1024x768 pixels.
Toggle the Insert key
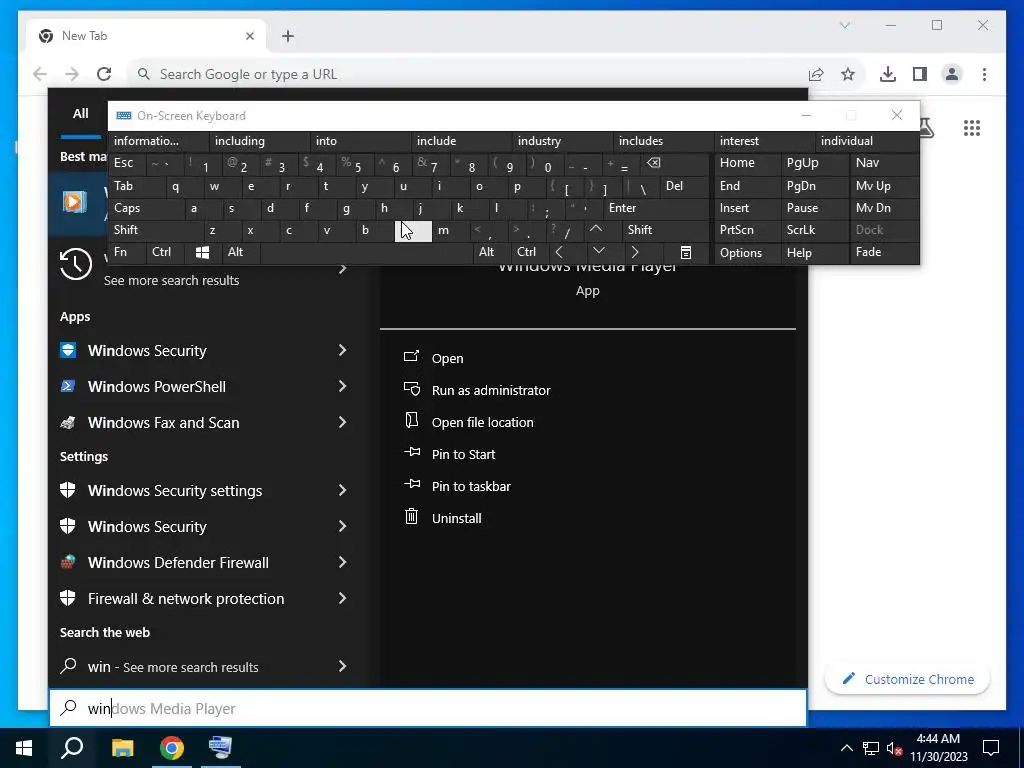click(x=747, y=208)
